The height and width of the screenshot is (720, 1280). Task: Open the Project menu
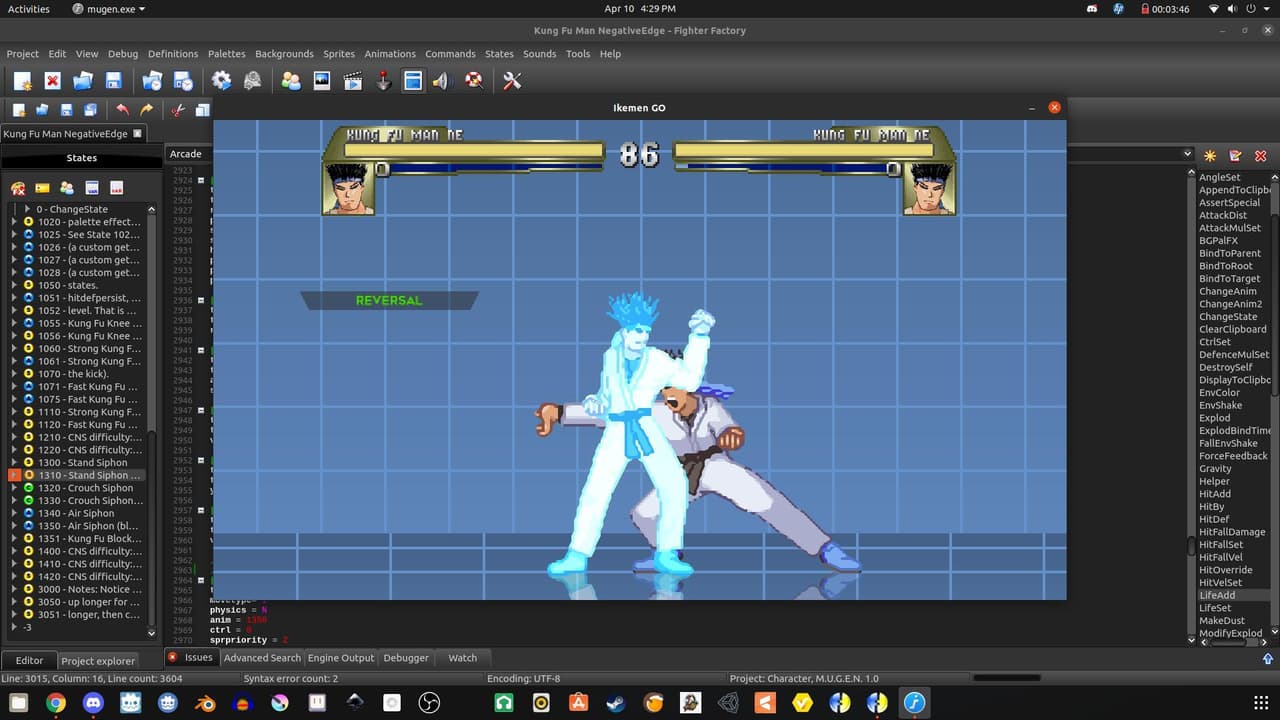pos(22,54)
